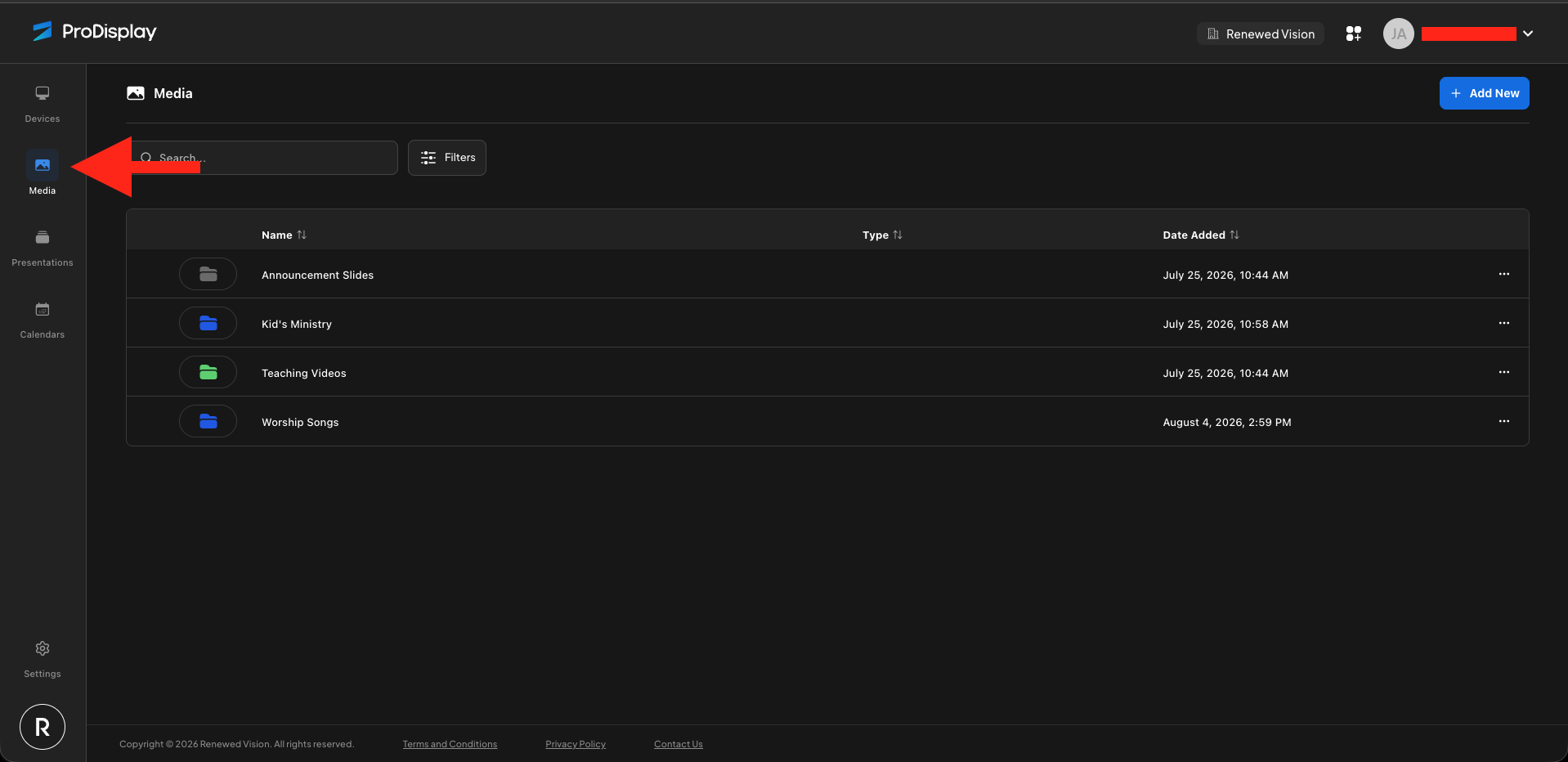Open the Worship Songs folder icon
The height and width of the screenshot is (762, 1568).
pos(208,422)
